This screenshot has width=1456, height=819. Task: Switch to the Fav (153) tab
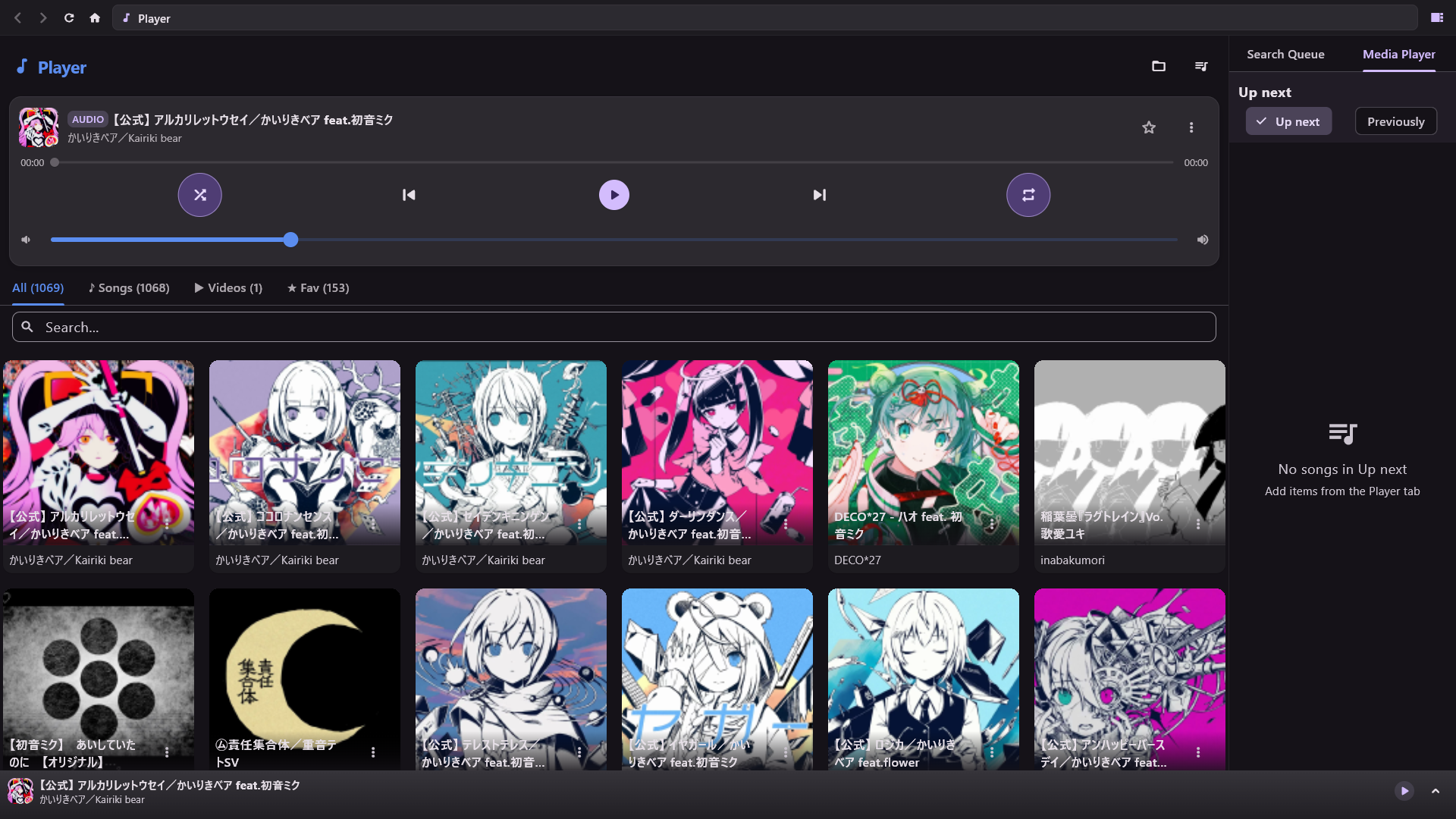pos(318,288)
